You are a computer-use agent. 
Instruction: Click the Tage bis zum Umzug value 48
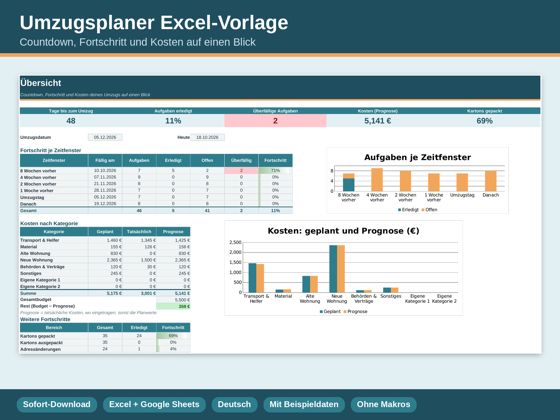click(x=71, y=121)
